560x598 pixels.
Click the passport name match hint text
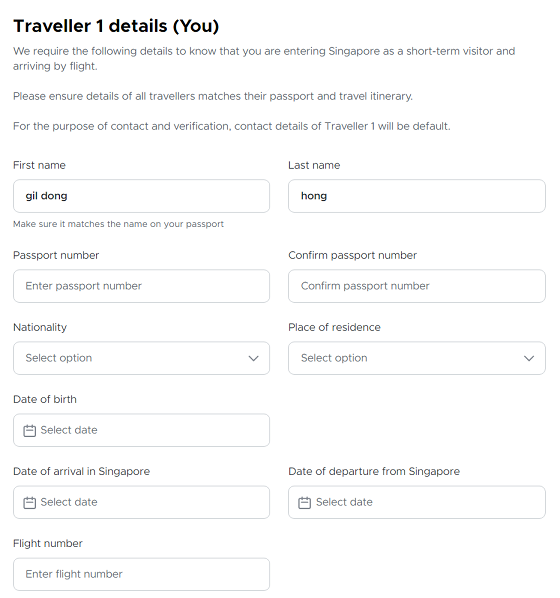pyautogui.click(x=118, y=224)
